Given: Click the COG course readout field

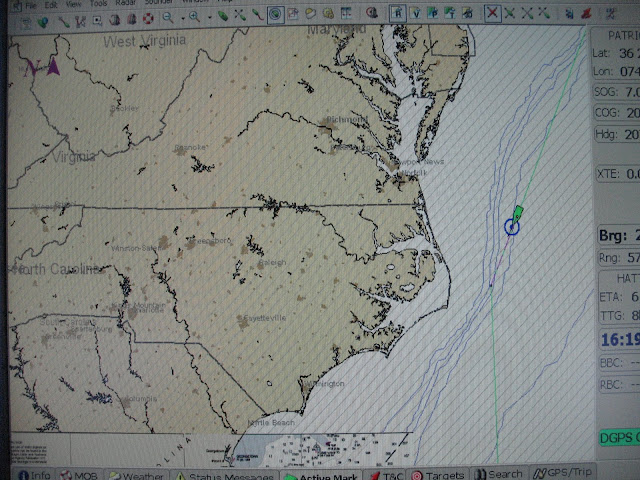Looking at the screenshot, I should tap(617, 112).
